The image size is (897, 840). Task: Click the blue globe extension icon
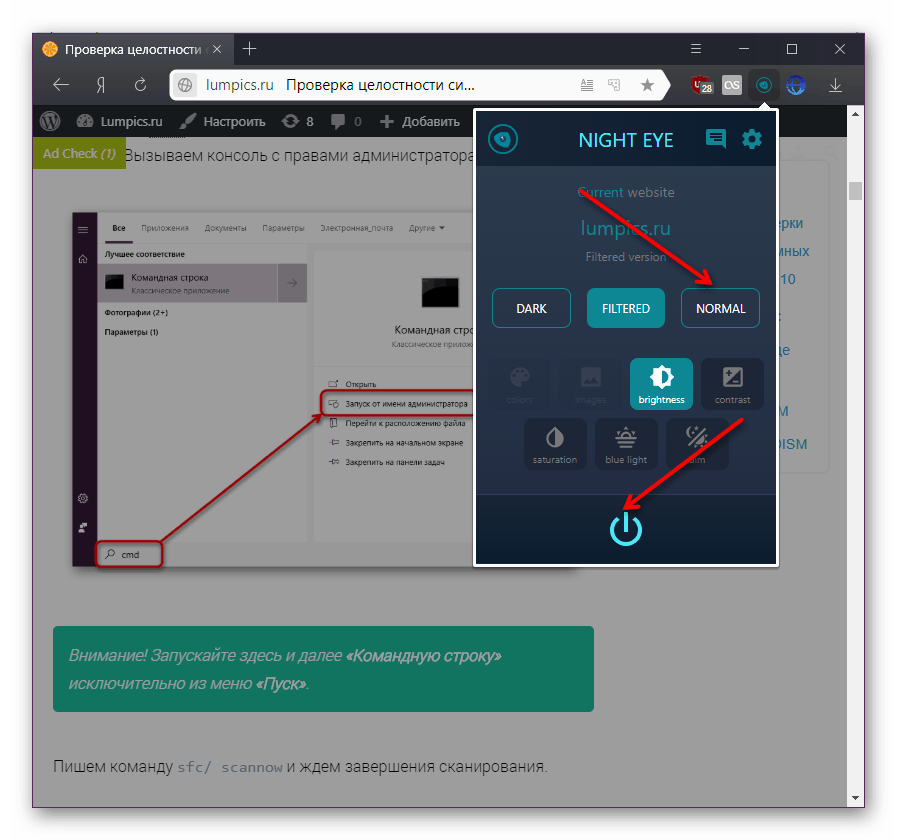click(x=795, y=85)
